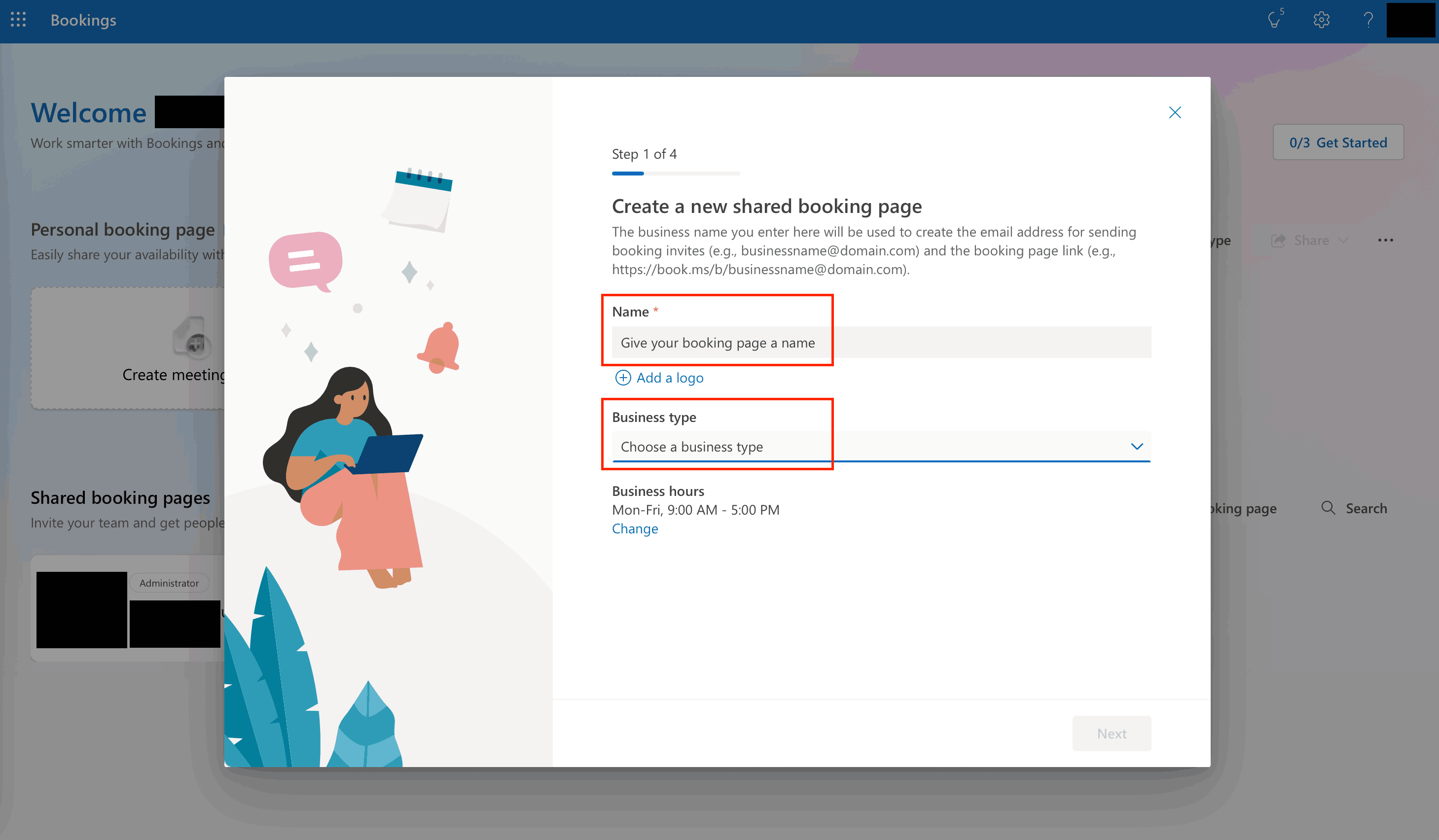1439x840 pixels.
Task: Click the Create a new shared booking page heading
Action: [767, 206]
